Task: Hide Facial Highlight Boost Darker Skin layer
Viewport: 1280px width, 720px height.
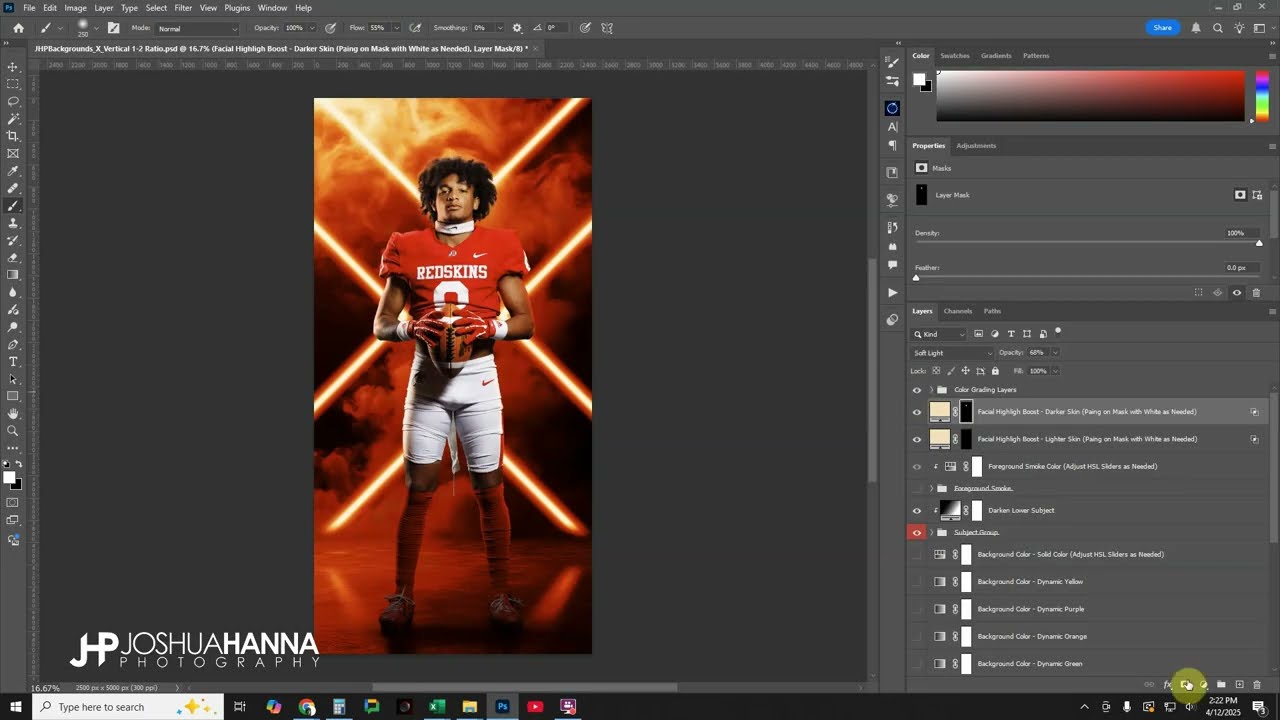Action: pyautogui.click(x=917, y=412)
